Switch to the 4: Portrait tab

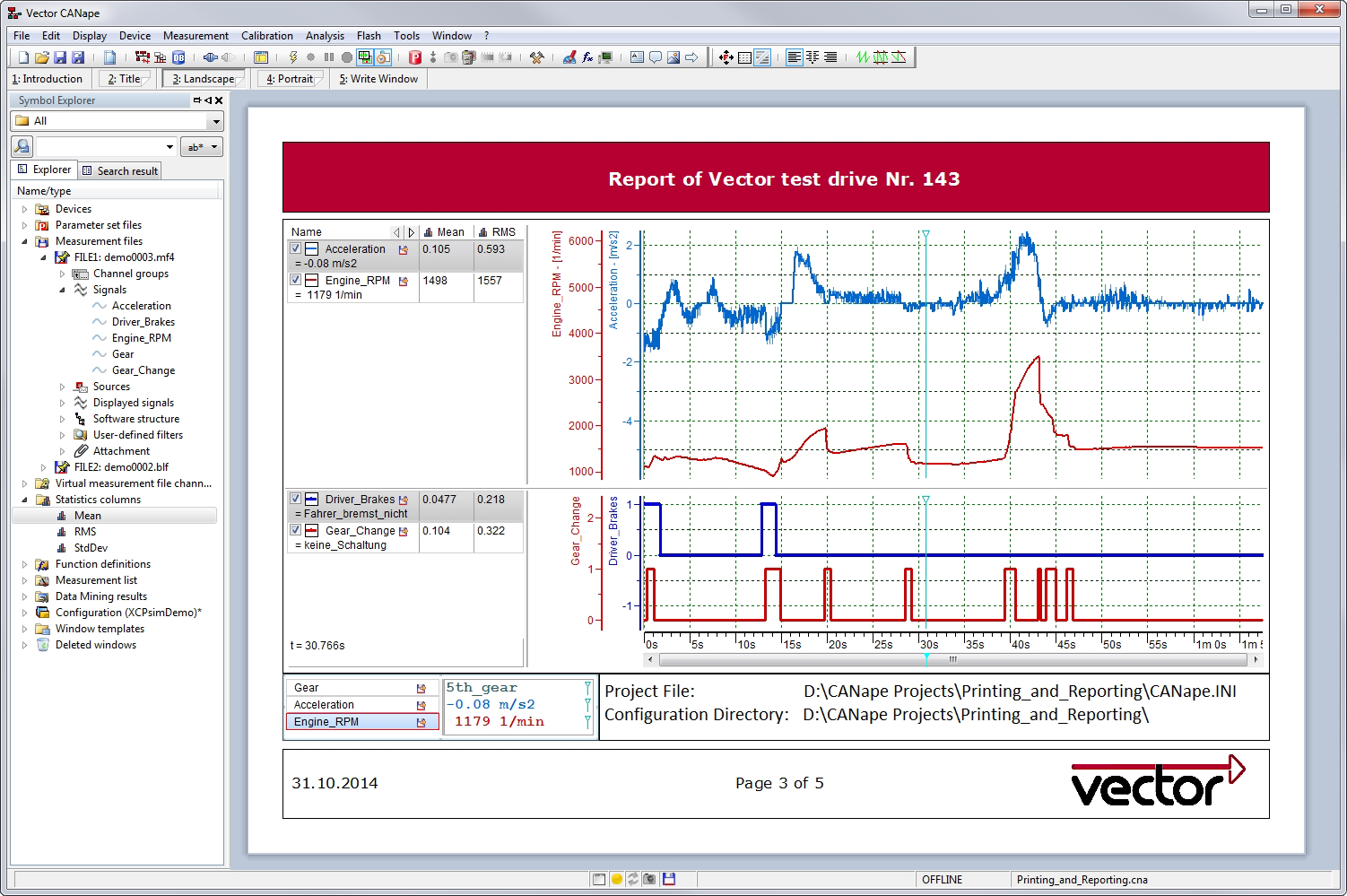[x=290, y=79]
